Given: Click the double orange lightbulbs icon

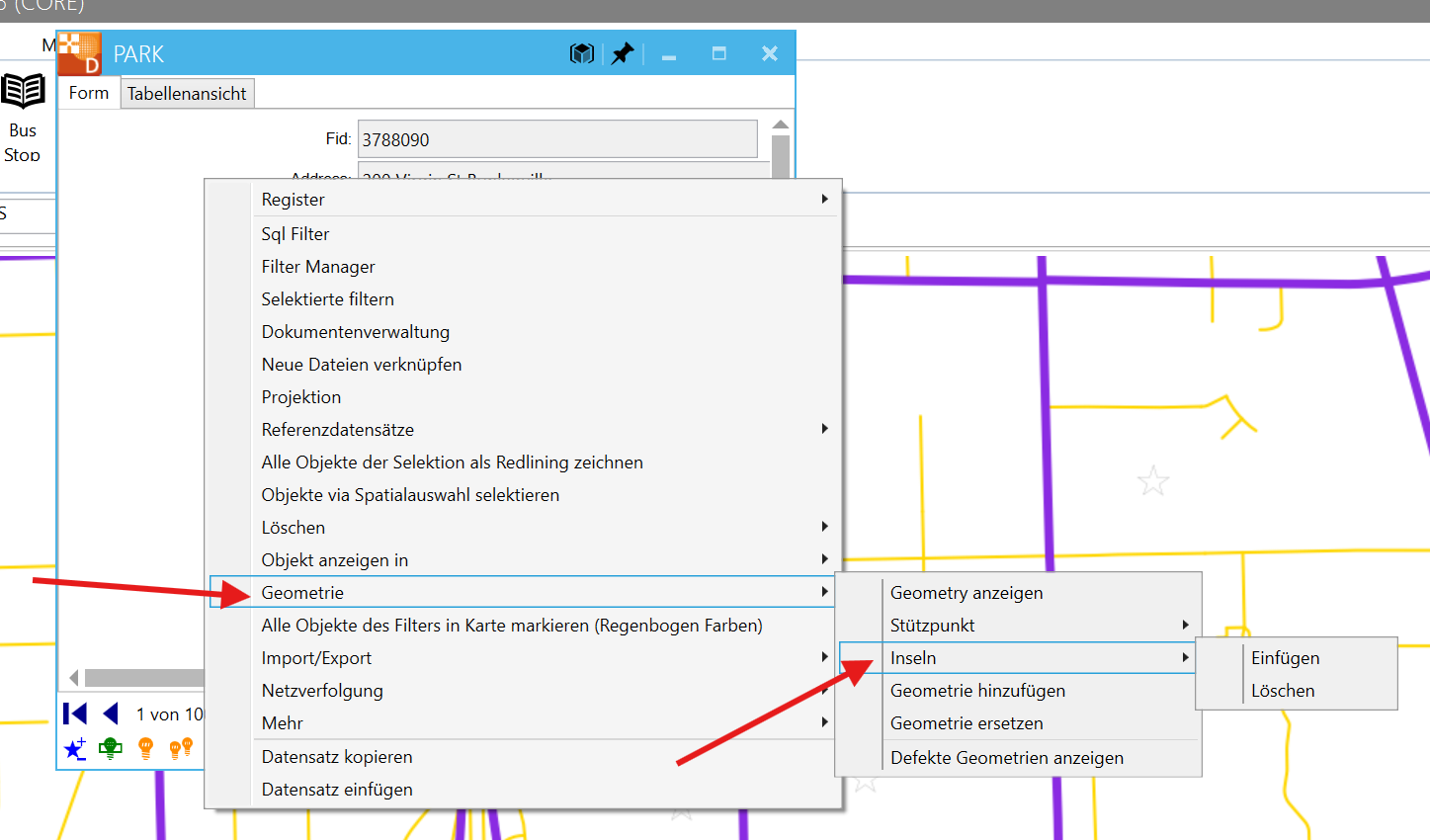Looking at the screenshot, I should (x=181, y=749).
